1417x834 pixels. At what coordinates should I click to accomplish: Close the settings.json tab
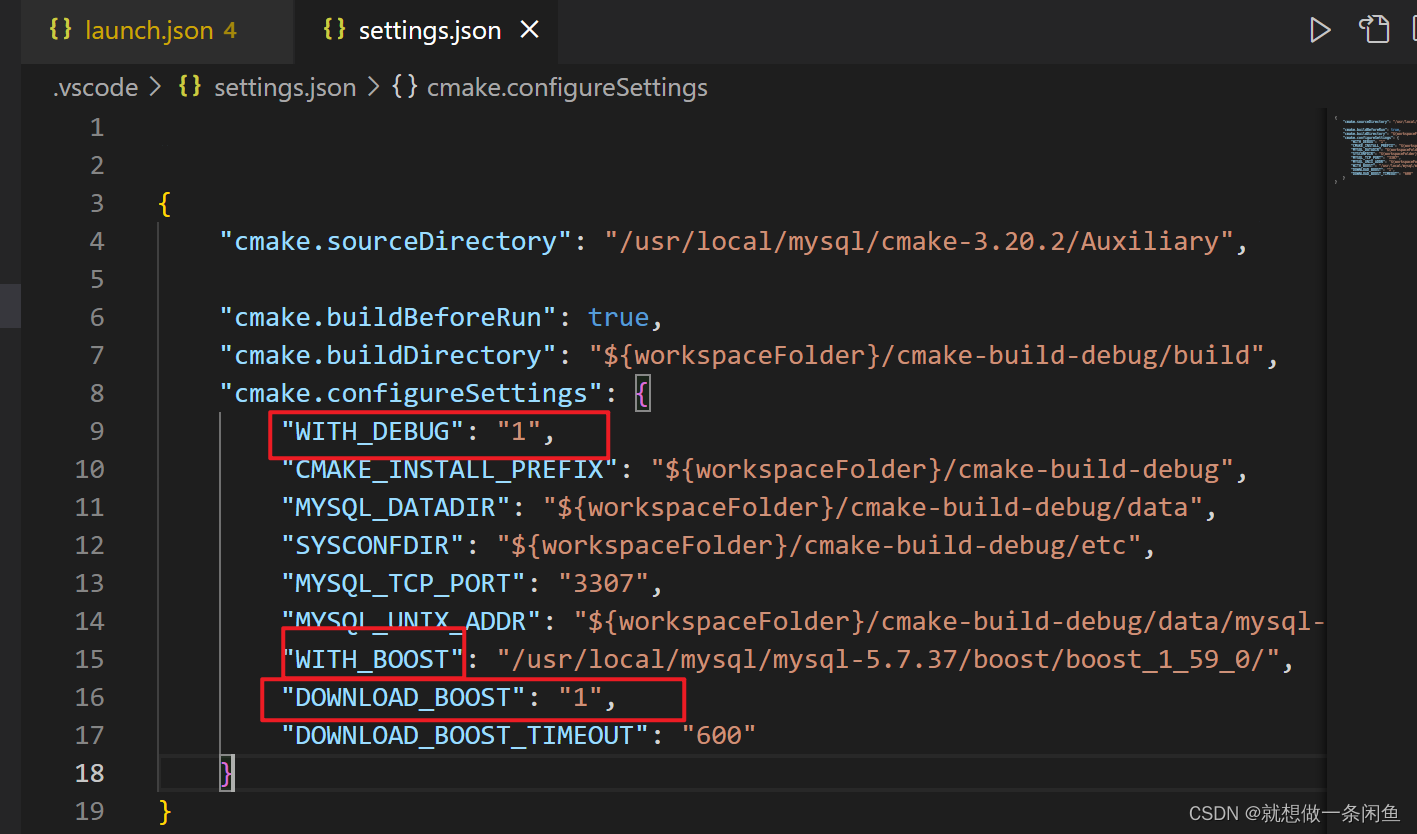click(530, 31)
